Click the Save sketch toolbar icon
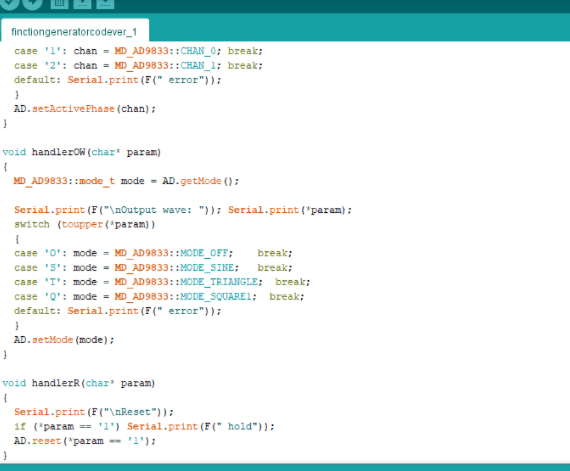 [105, 3]
